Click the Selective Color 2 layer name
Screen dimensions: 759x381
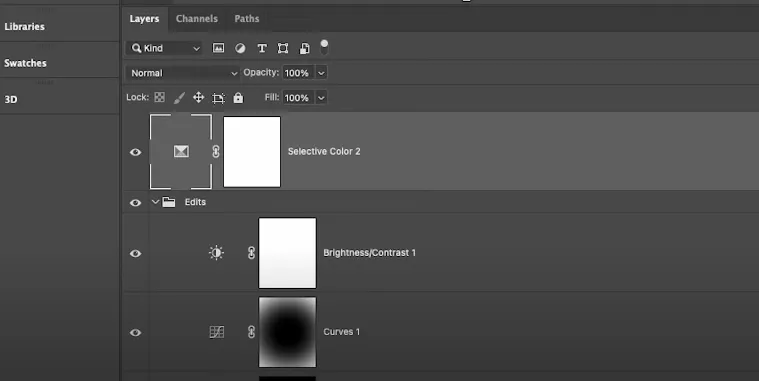pos(324,152)
